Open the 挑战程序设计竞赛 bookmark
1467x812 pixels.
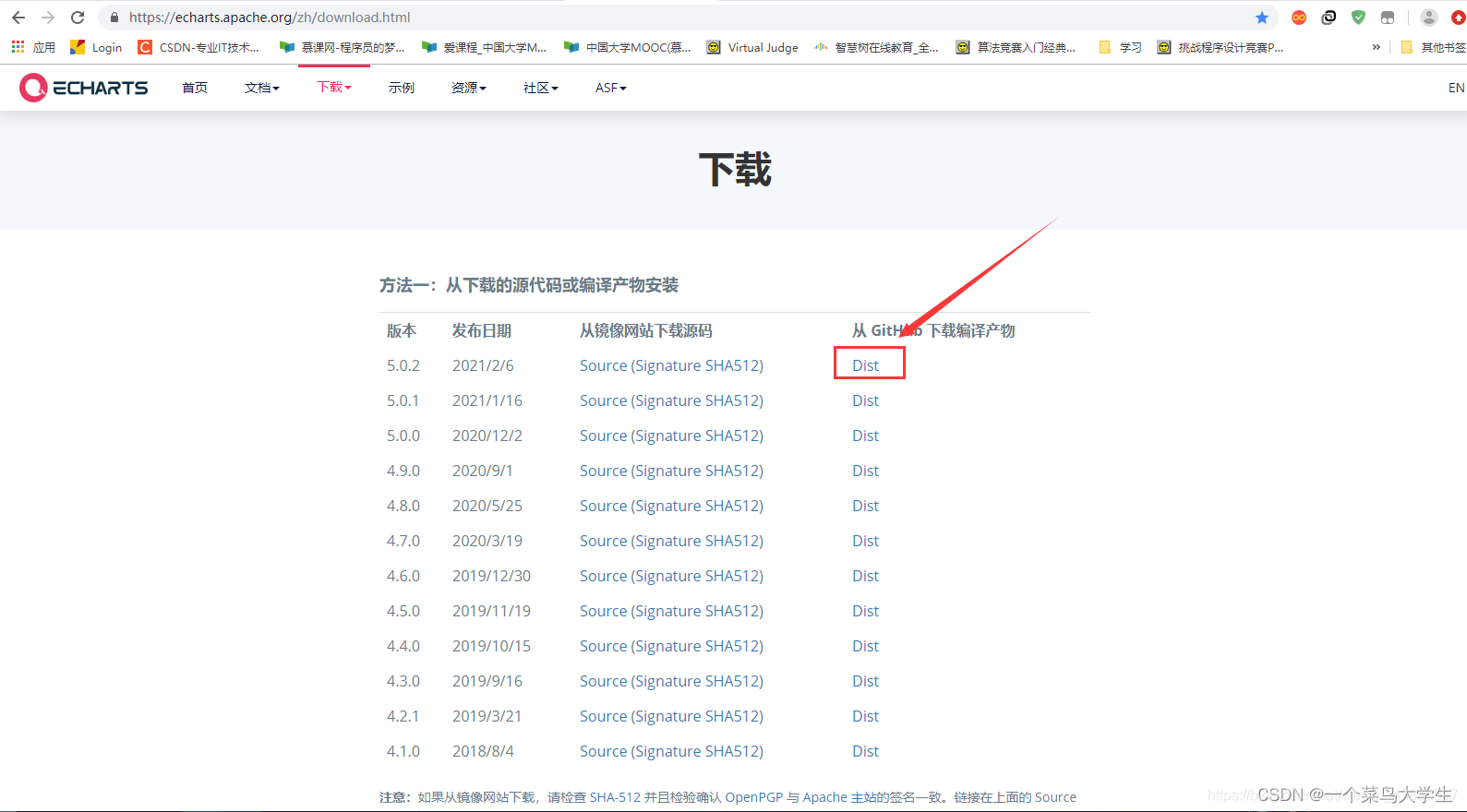(x=1220, y=47)
